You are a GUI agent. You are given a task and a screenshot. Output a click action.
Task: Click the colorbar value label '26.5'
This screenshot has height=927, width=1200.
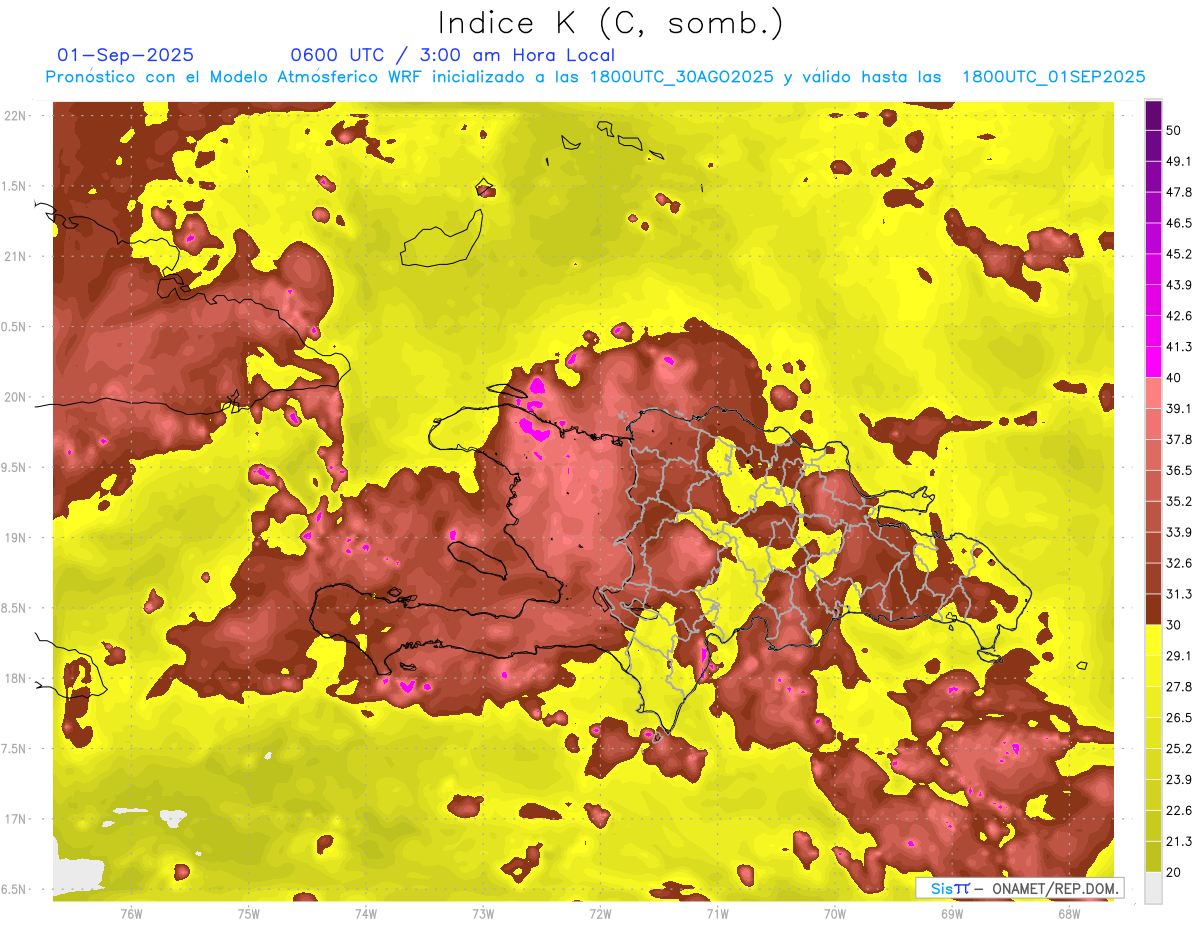coord(1179,718)
